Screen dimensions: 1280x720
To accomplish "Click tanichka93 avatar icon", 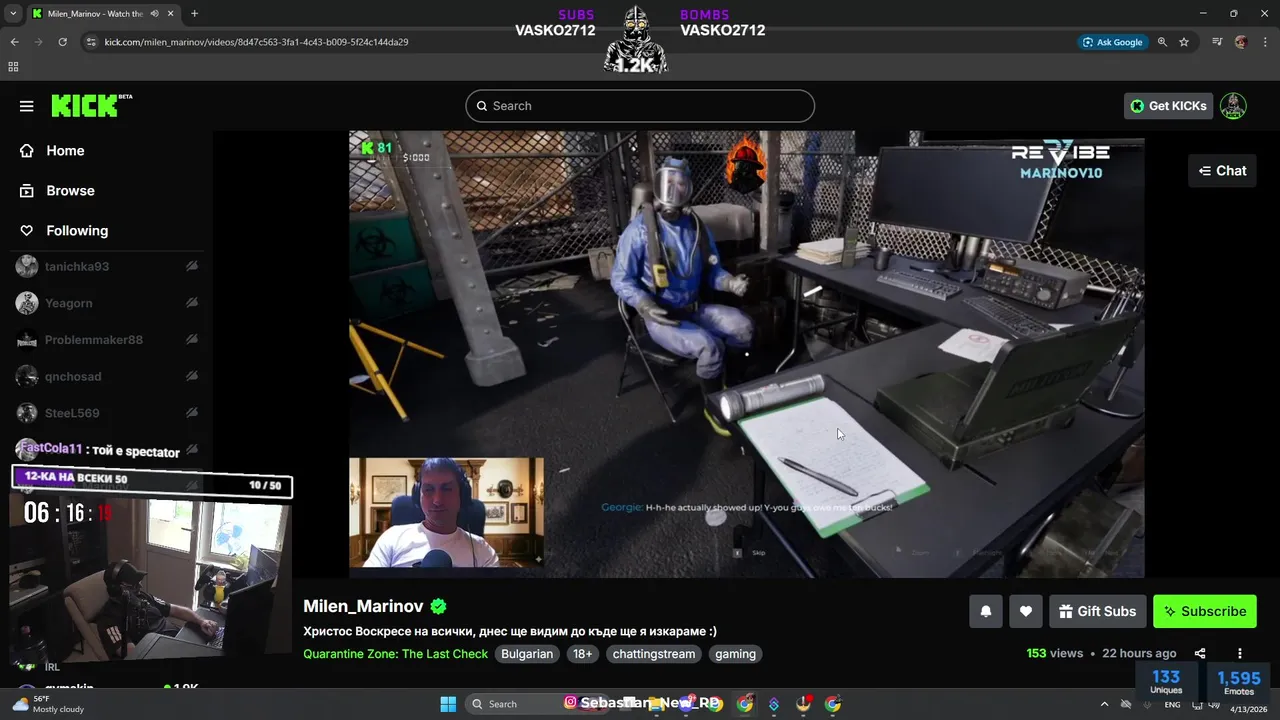I will tap(27, 266).
